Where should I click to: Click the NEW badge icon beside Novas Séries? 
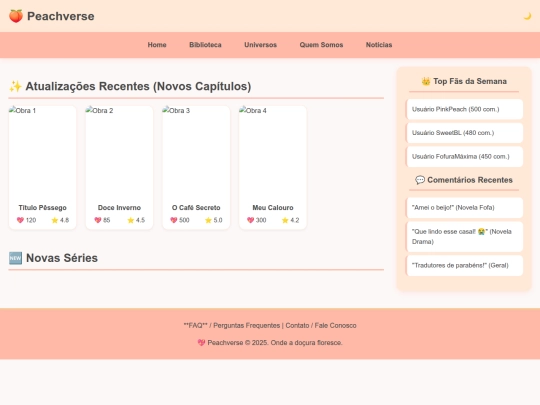point(15,258)
